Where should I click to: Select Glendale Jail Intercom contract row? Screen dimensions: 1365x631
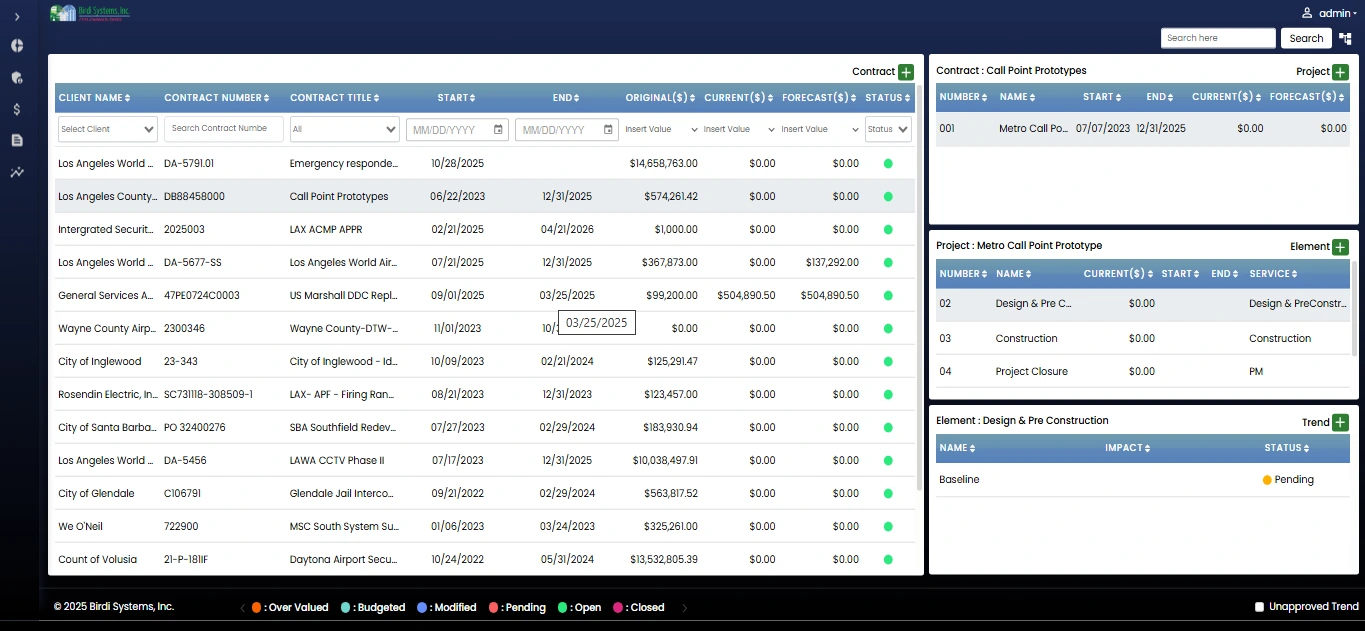pyautogui.click(x=485, y=493)
